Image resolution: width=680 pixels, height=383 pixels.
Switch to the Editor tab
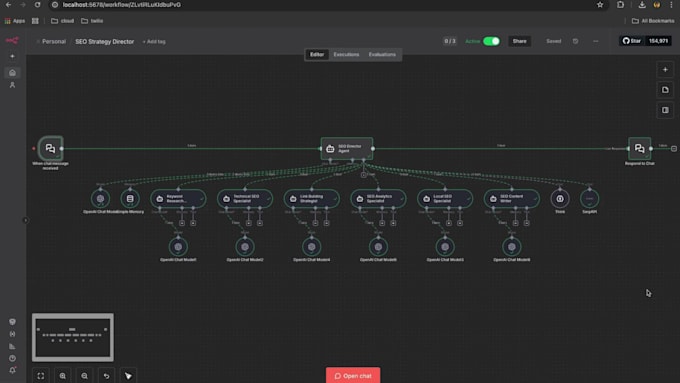click(x=317, y=55)
